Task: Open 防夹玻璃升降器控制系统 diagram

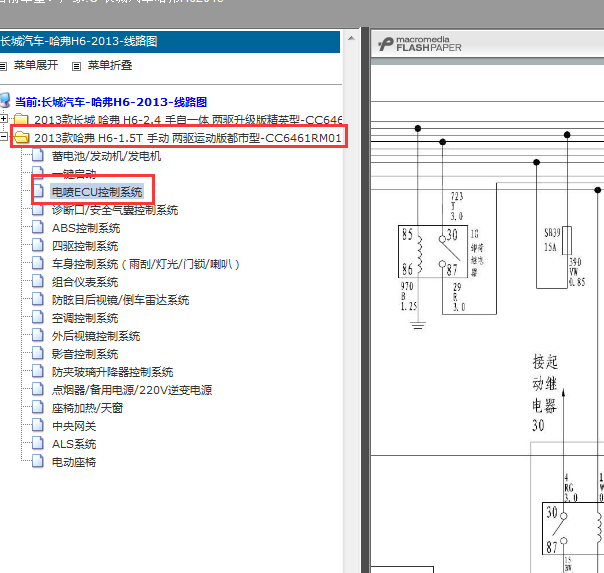Action: (x=112, y=372)
